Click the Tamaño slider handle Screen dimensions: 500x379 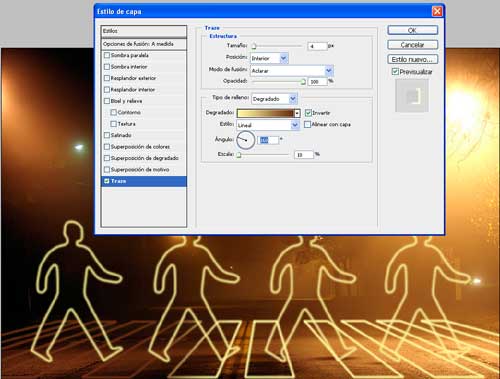pos(254,46)
